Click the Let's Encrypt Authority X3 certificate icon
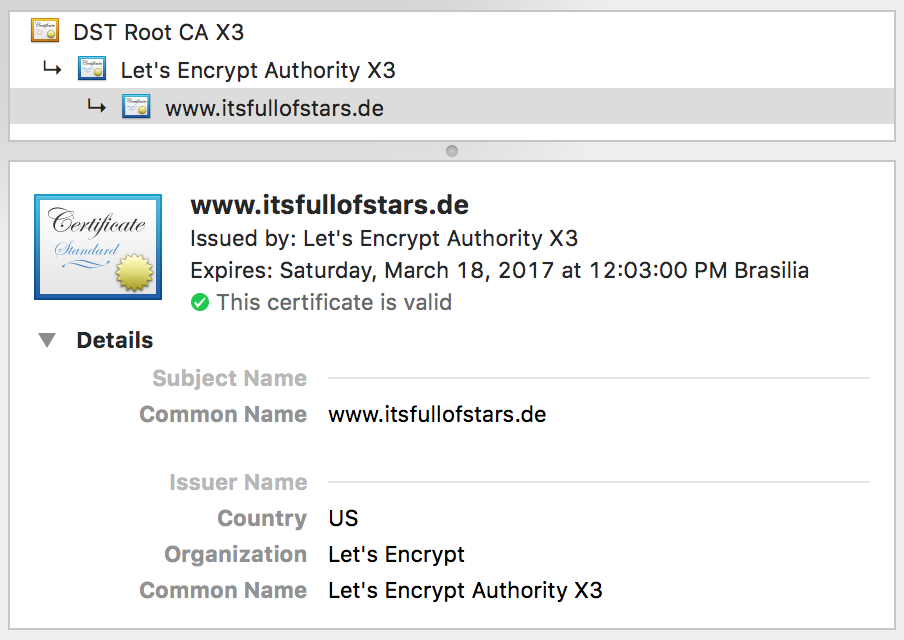This screenshot has width=904, height=640. coord(92,69)
